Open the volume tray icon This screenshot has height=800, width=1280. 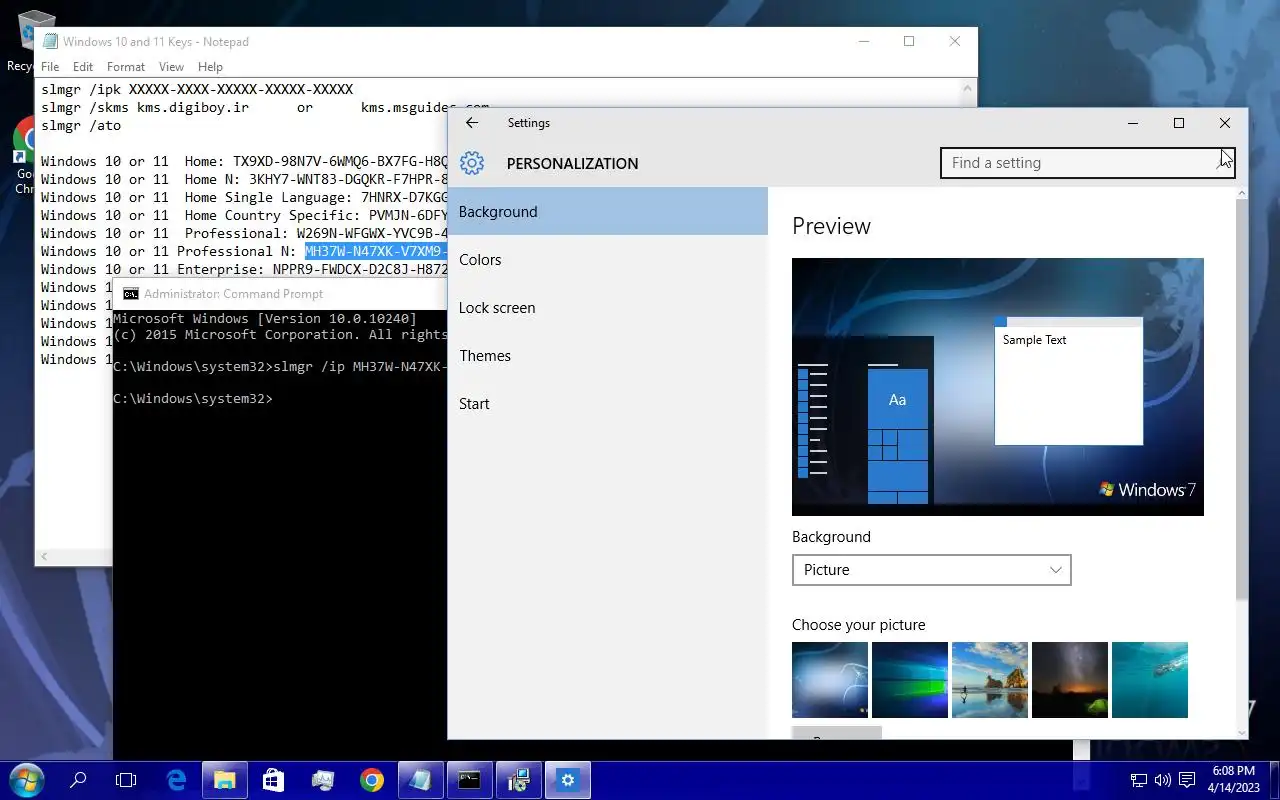tap(1162, 780)
